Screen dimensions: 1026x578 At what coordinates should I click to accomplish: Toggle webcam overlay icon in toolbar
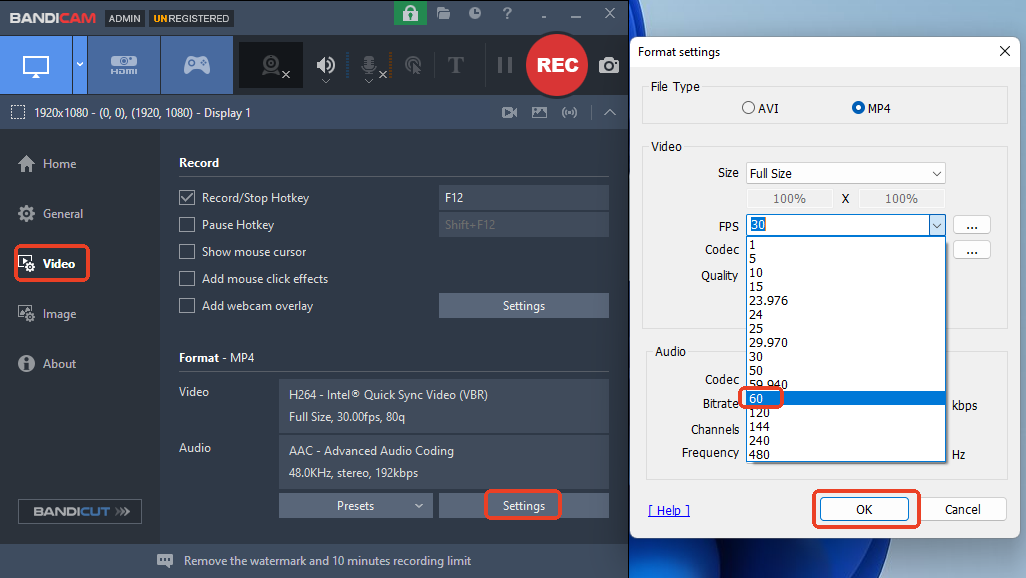pyautogui.click(x=271, y=65)
